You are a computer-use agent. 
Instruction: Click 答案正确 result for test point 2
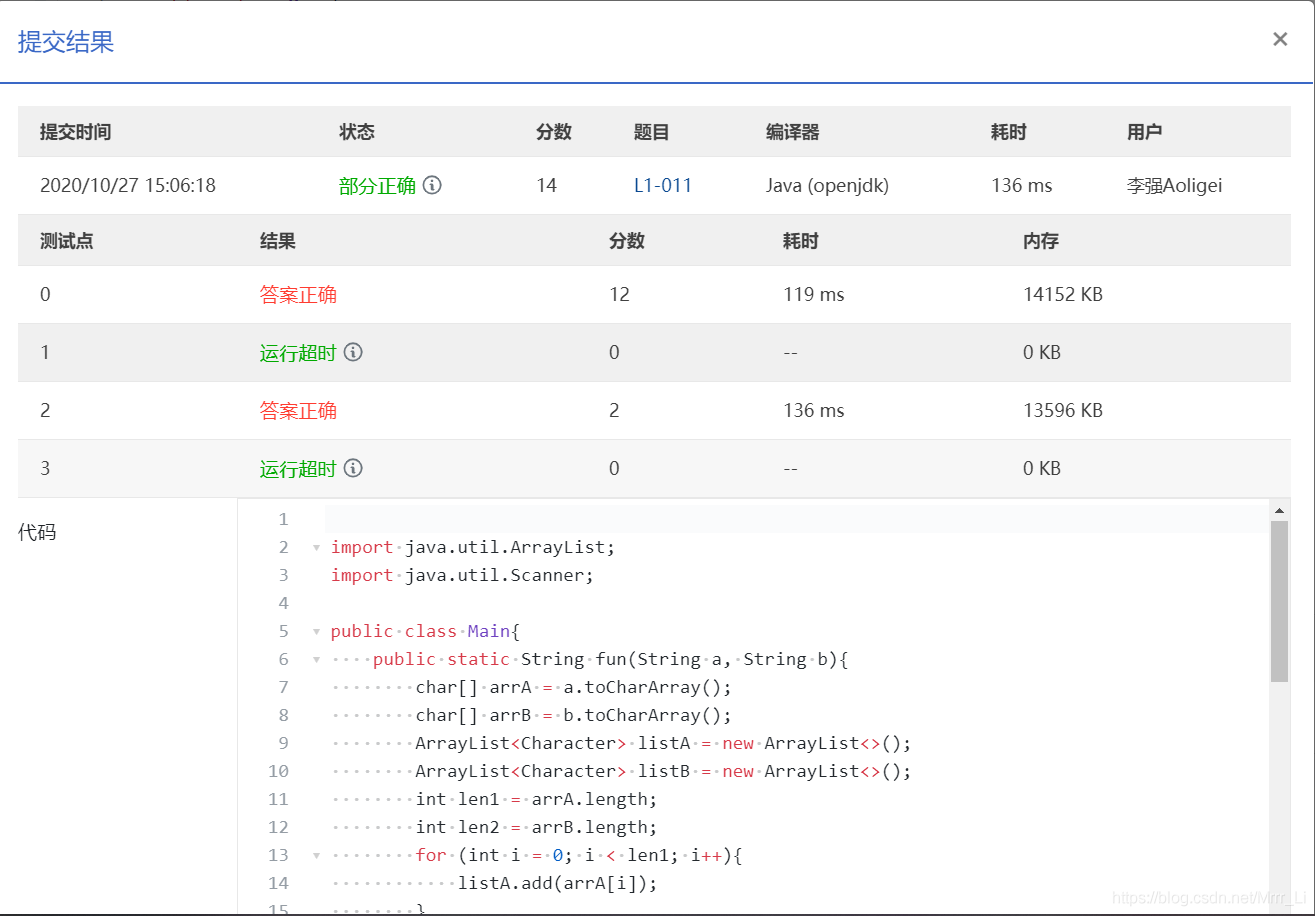[x=298, y=410]
